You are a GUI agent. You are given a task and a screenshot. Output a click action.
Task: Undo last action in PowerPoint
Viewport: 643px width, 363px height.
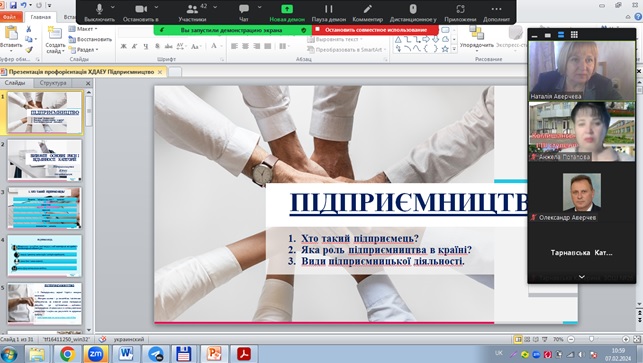coord(24,5)
